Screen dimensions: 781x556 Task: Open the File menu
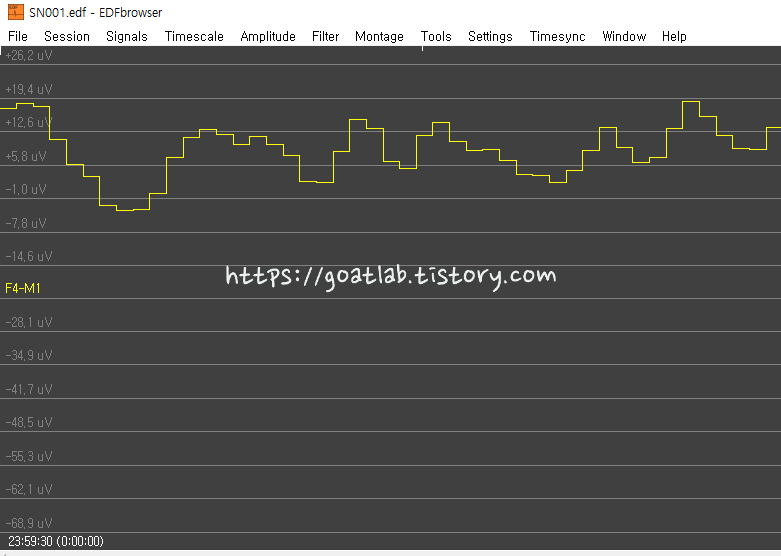click(x=18, y=36)
